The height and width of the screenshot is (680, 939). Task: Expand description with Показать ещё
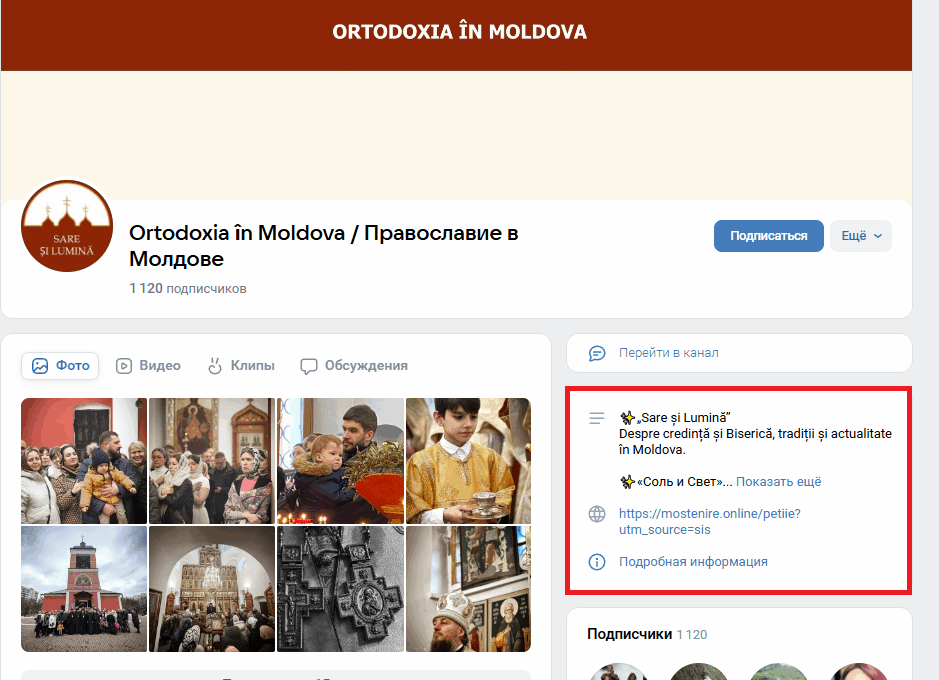tap(779, 482)
